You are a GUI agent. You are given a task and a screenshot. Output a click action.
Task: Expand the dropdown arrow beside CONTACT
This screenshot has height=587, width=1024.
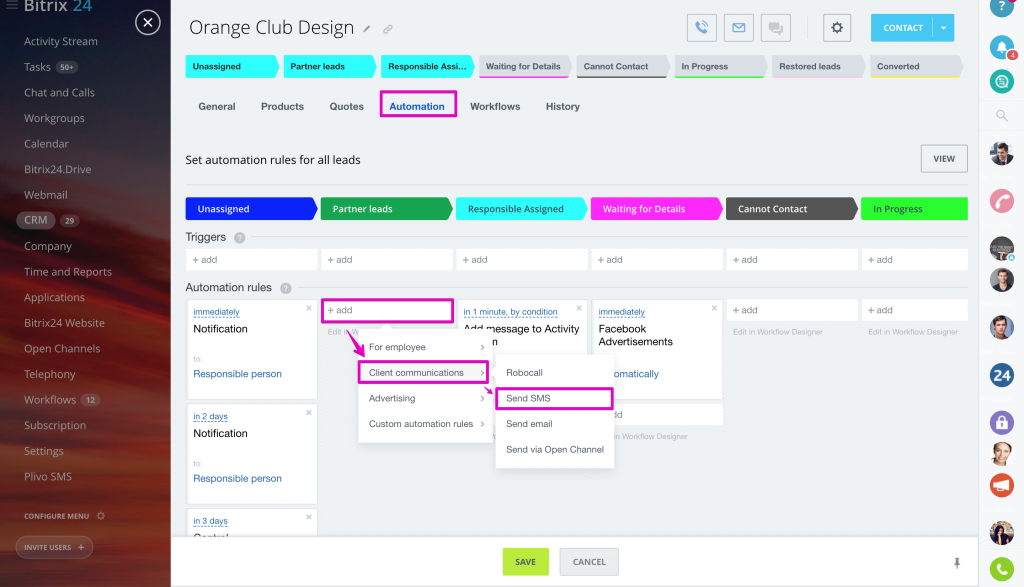tap(944, 28)
